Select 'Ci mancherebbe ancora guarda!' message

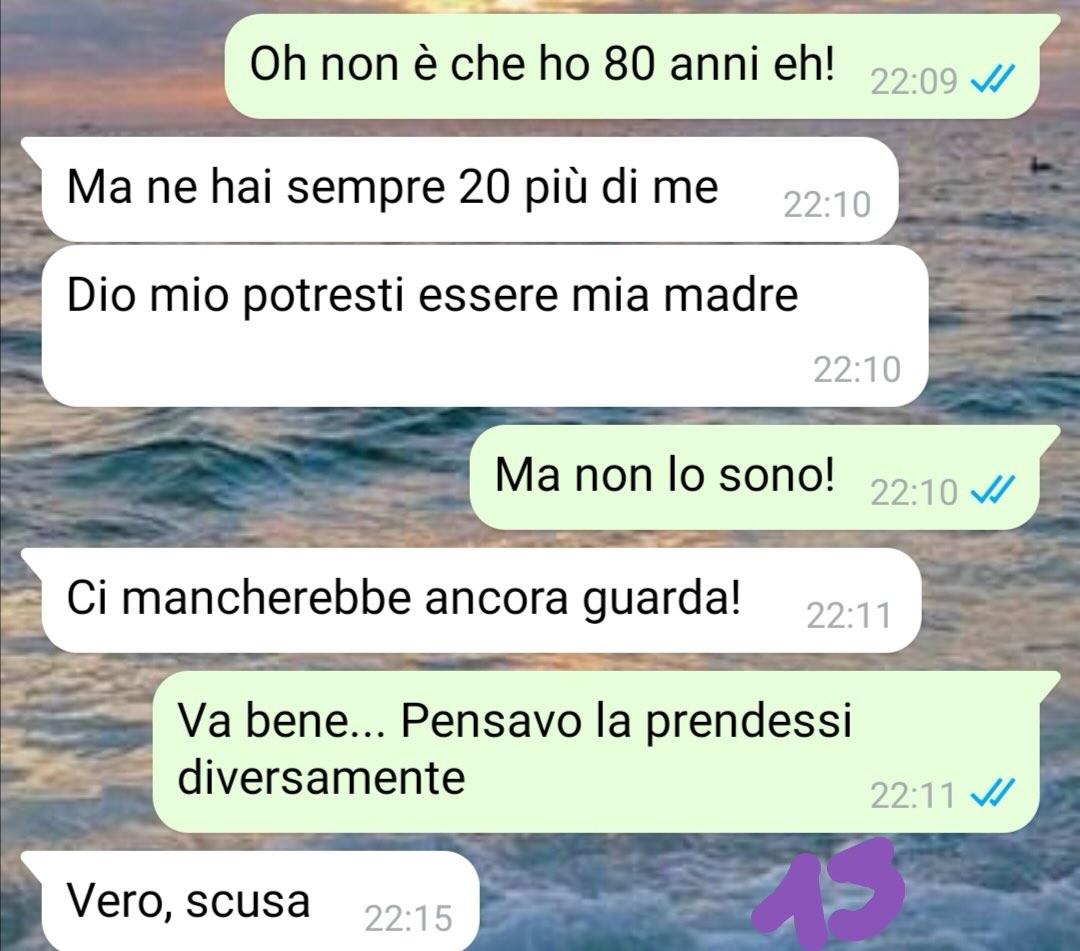pos(481,600)
